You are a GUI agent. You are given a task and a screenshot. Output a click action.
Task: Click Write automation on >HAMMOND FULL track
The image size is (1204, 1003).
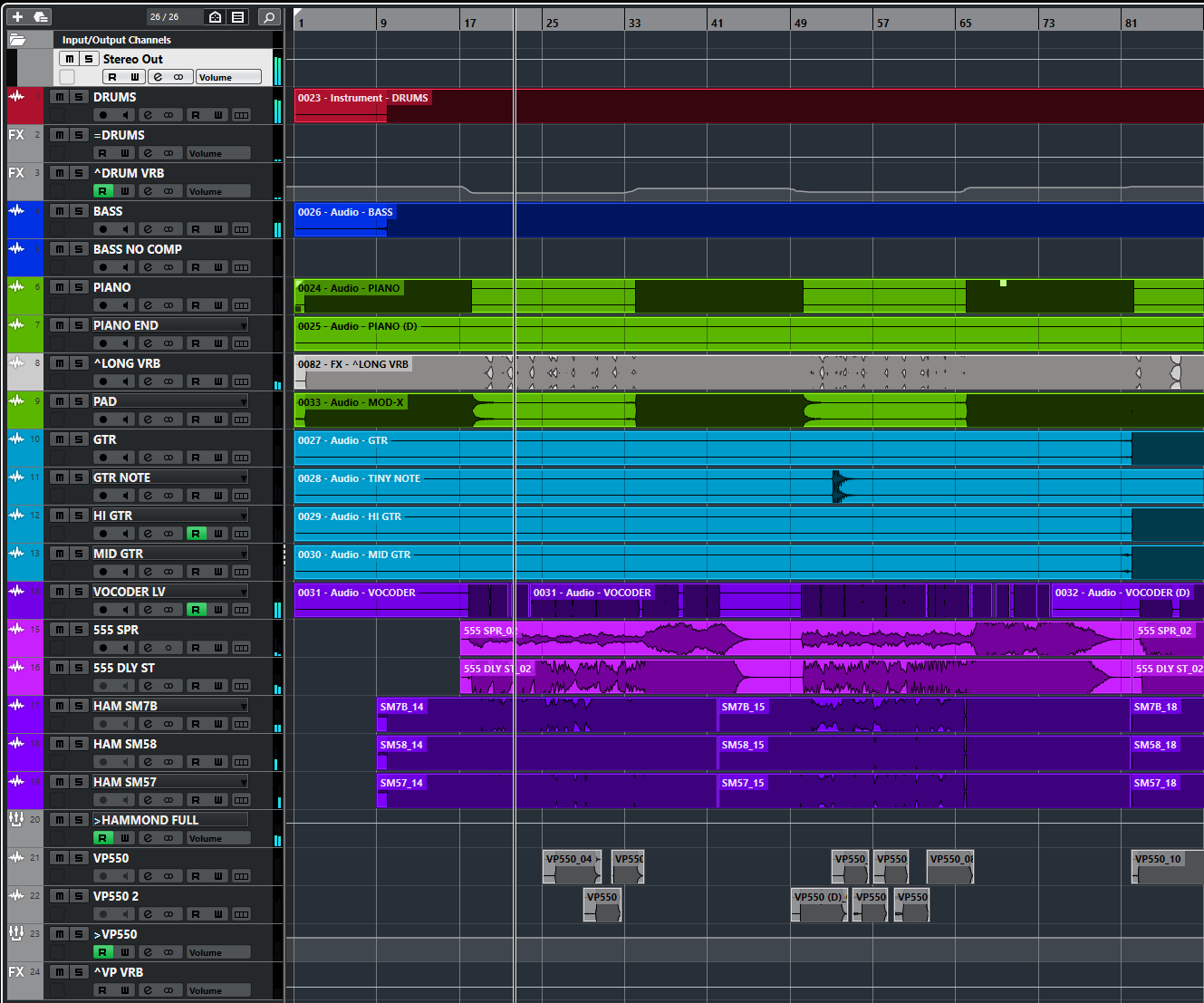click(125, 838)
